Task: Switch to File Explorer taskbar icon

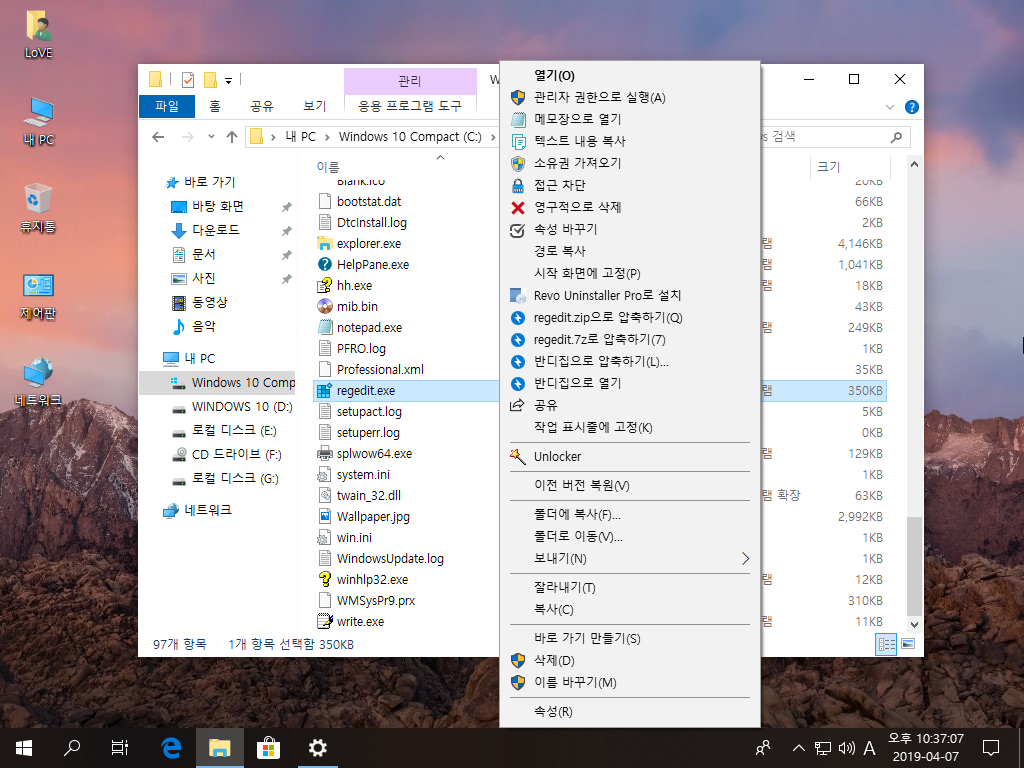Action: point(219,748)
